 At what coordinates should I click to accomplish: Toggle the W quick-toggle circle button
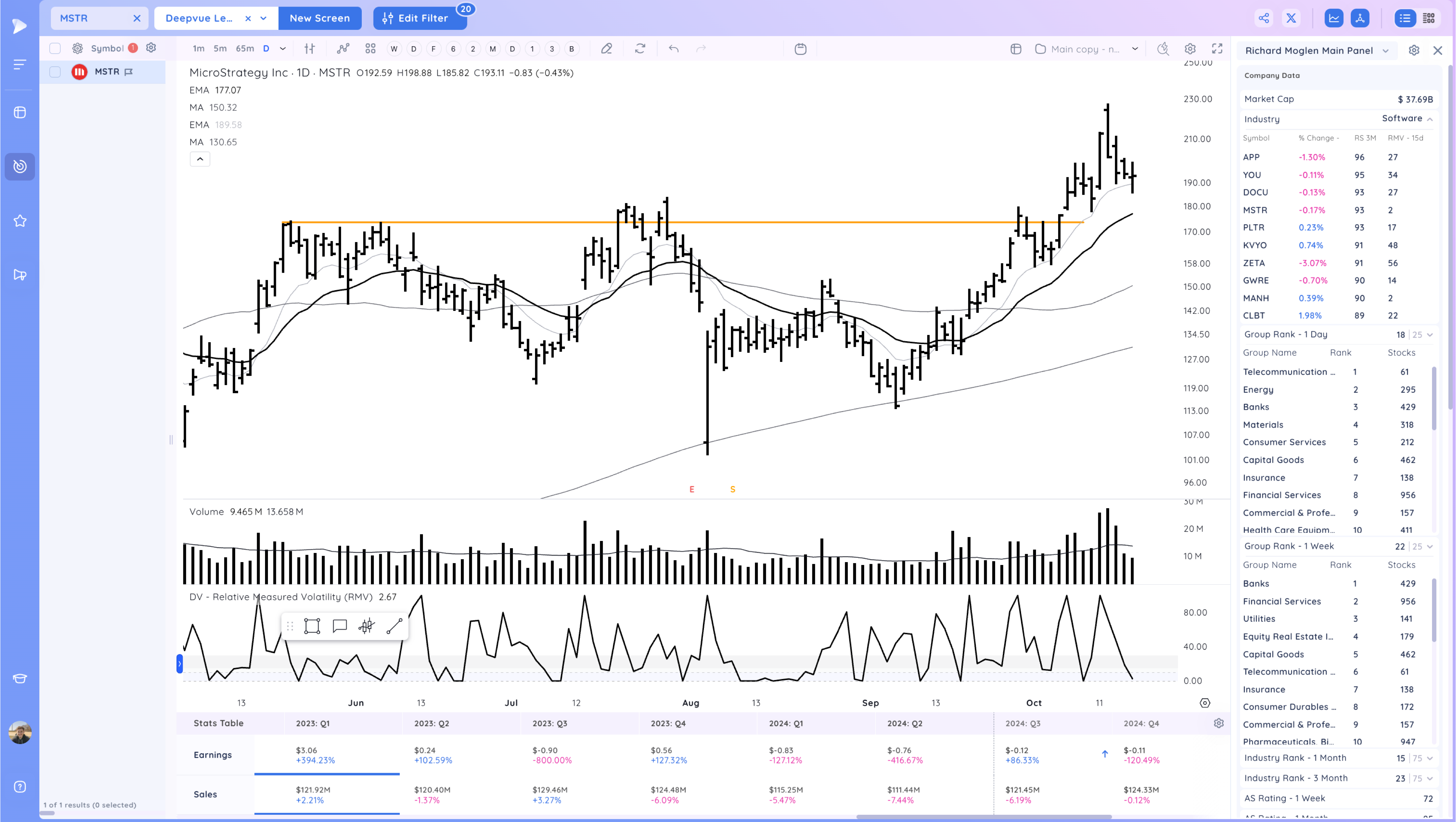[394, 49]
